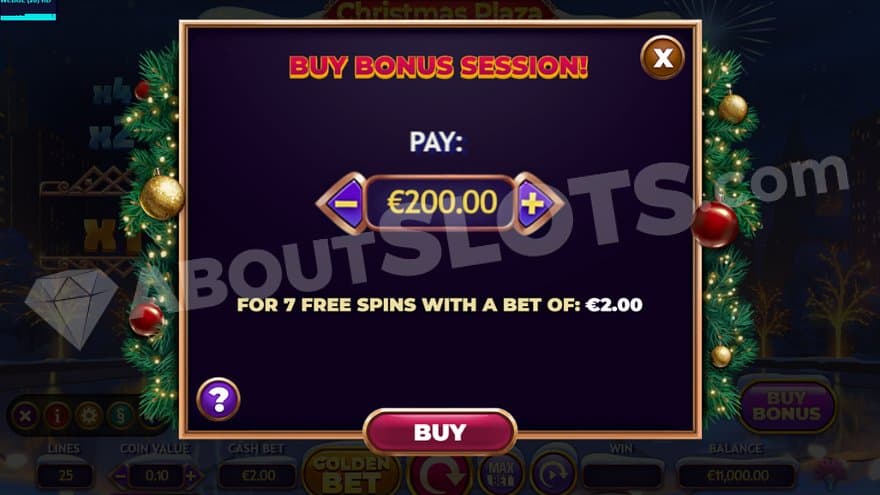Viewport: 880px width, 495px height.
Task: Select the €200.00 pay amount field
Action: coord(441,203)
